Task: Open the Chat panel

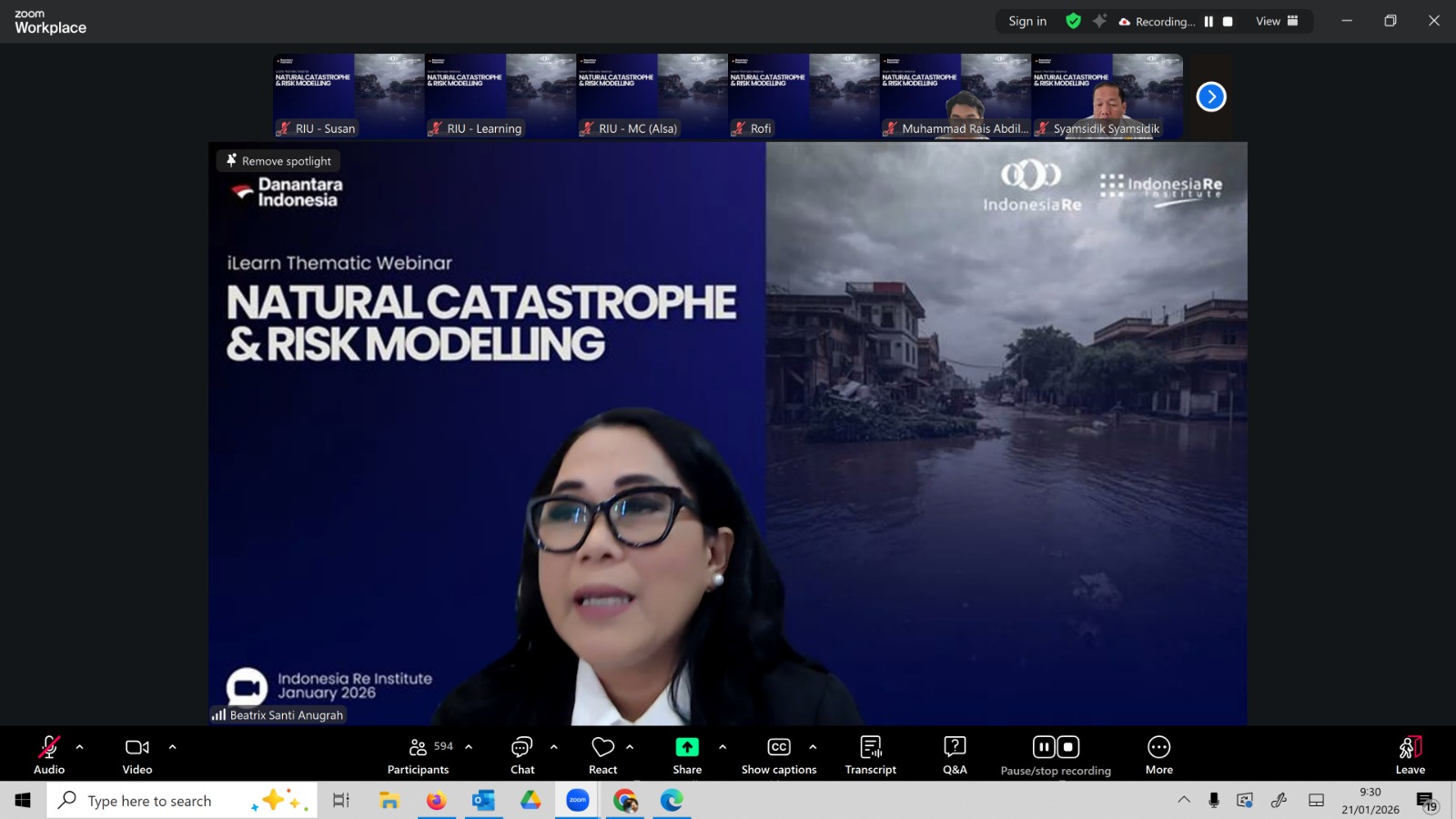Action: point(522,754)
